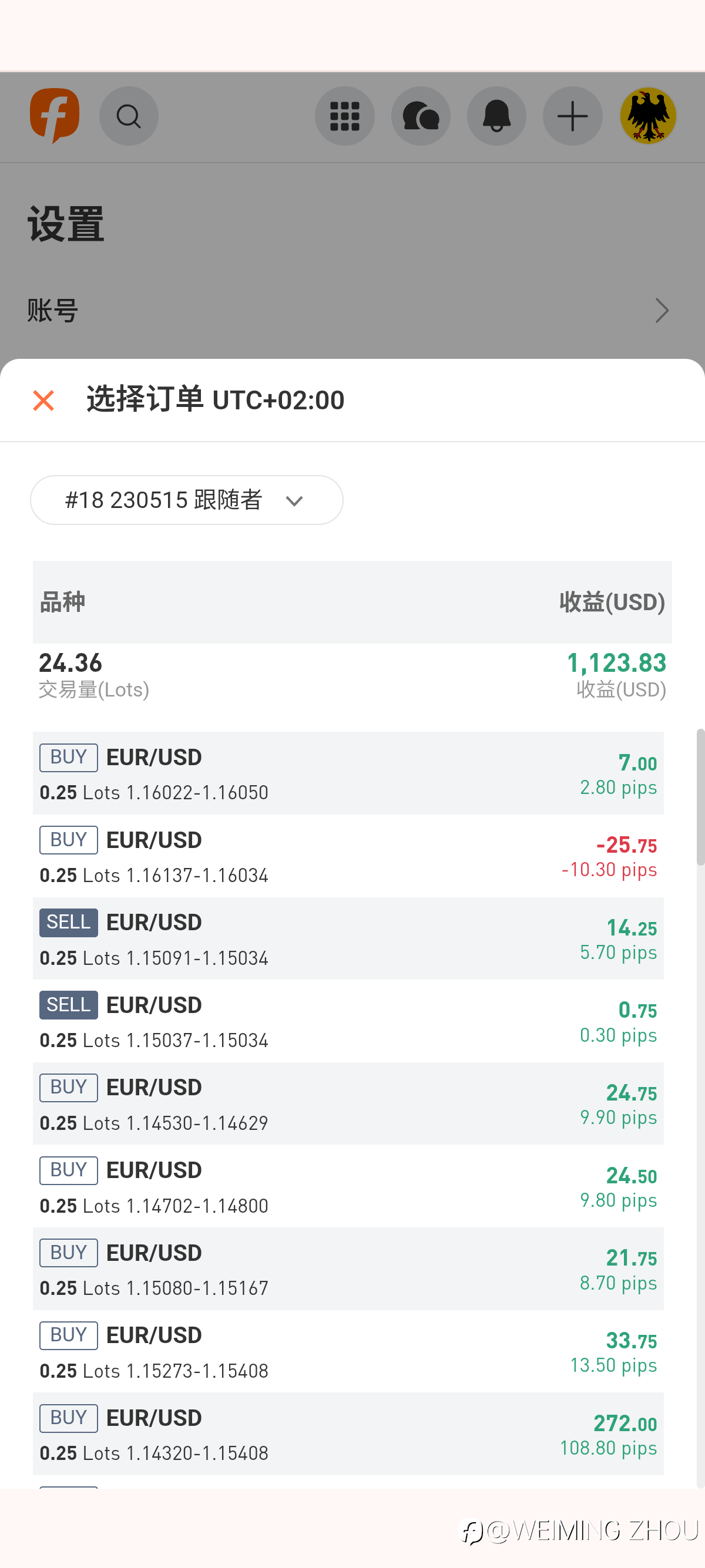Select the EUR/USD order losing -25.75
705x1568 pixels.
pyautogui.click(x=348, y=856)
